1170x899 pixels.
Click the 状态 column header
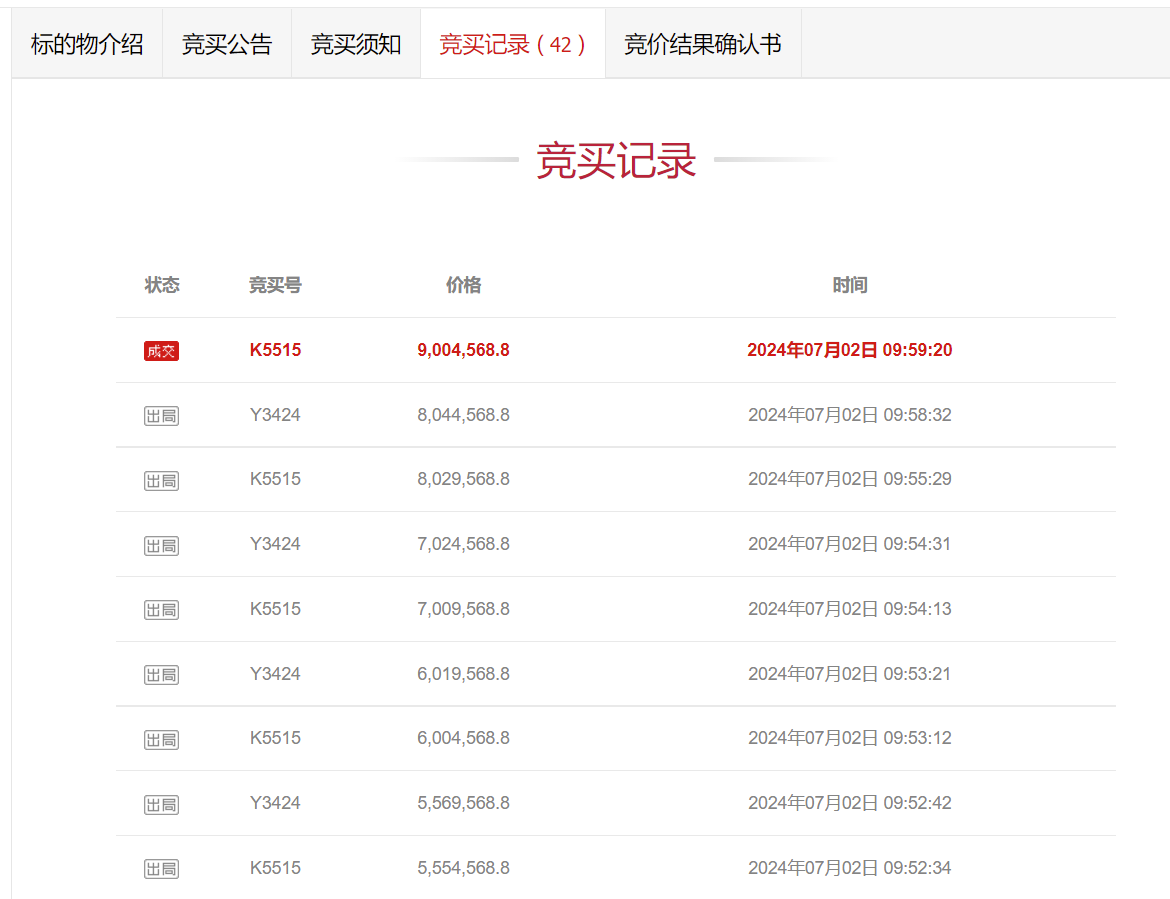162,285
